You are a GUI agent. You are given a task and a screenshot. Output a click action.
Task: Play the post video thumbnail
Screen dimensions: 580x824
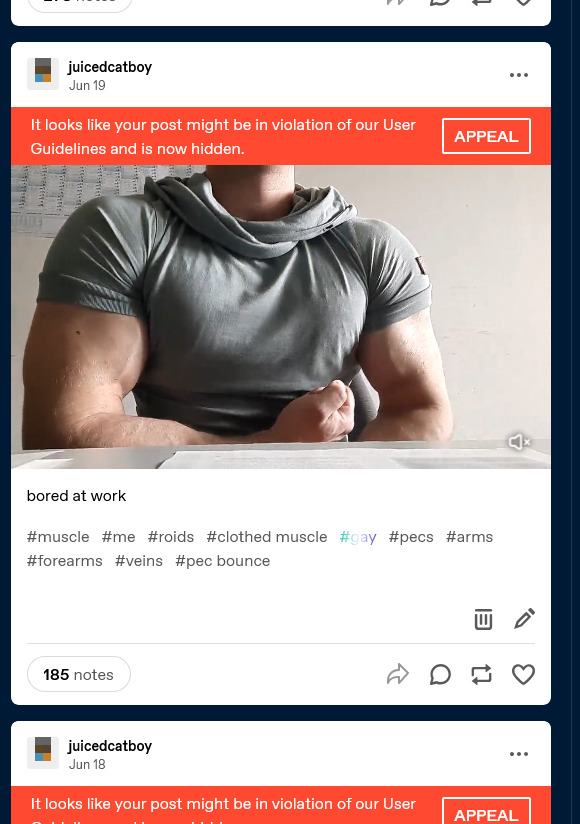pyautogui.click(x=281, y=317)
